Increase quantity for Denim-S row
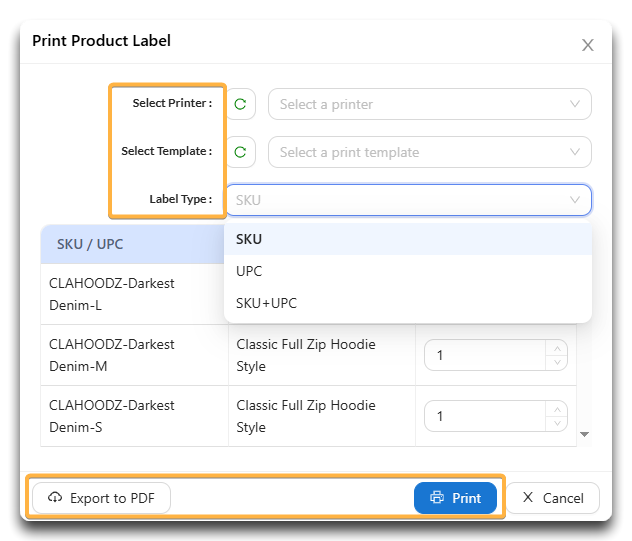The width and height of the screenshot is (632, 541). (x=557, y=409)
